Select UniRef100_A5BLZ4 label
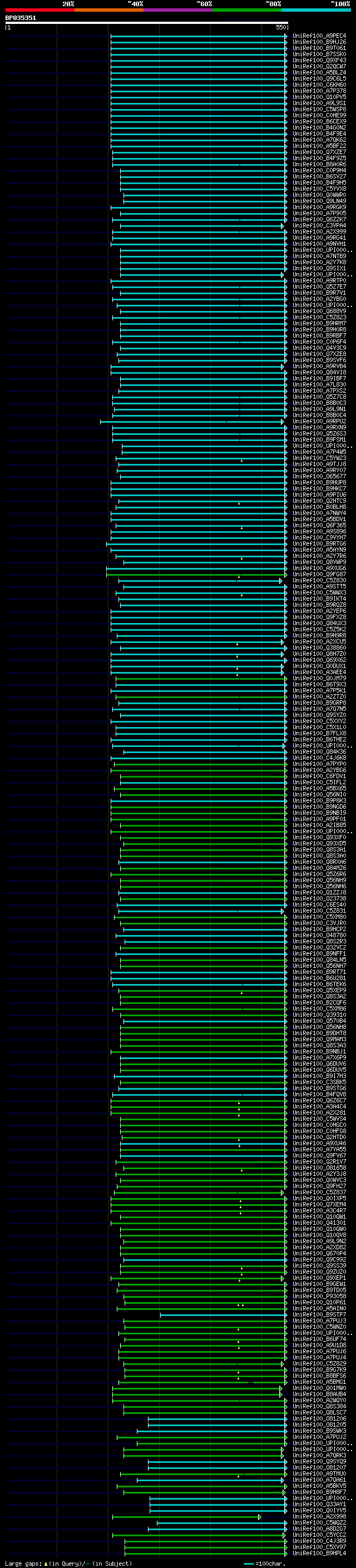This screenshot has width=356, height=1568. 319,72
